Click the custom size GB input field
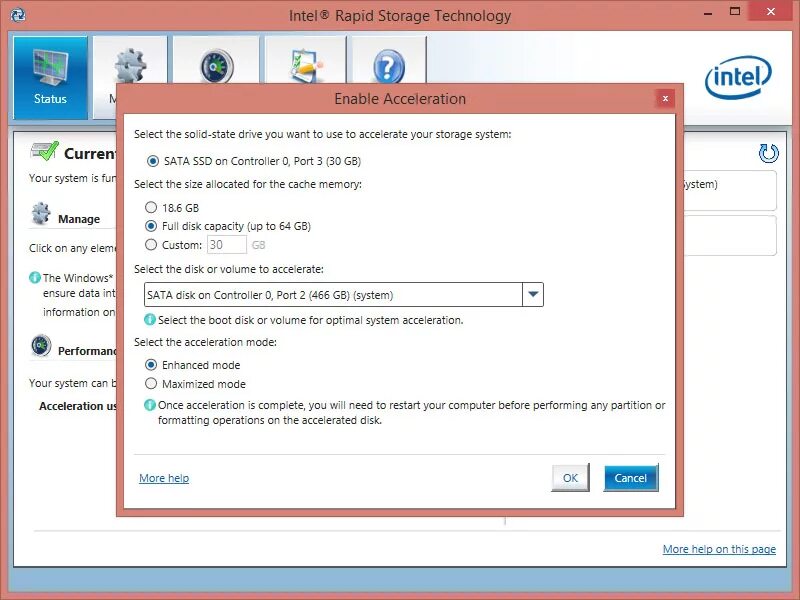 click(x=227, y=245)
